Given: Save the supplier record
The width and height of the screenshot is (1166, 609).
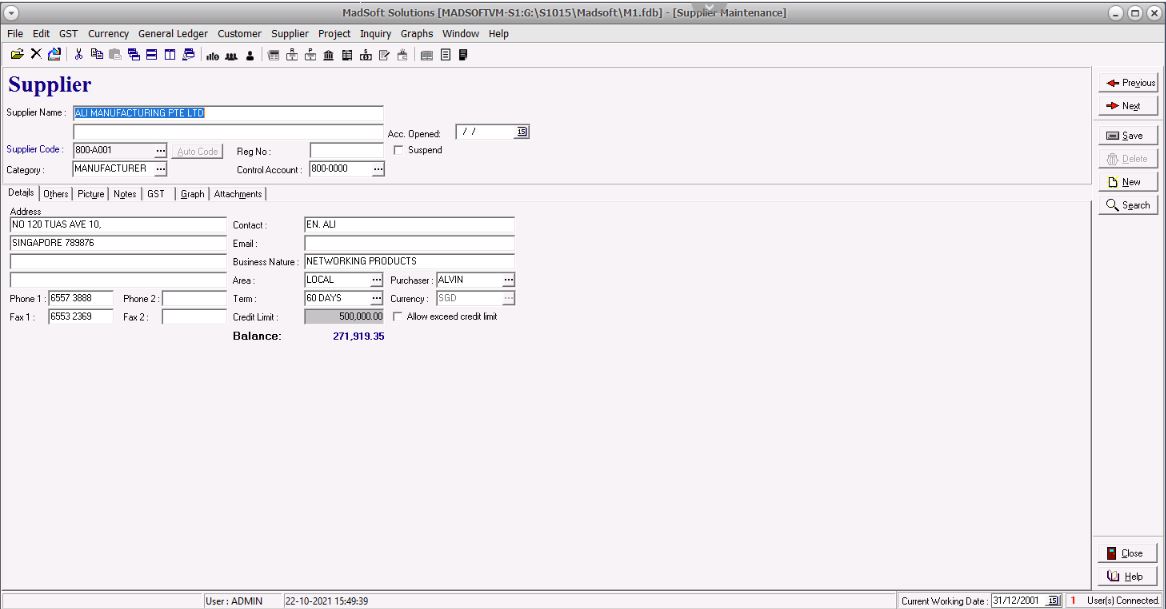Looking at the screenshot, I should [1129, 135].
